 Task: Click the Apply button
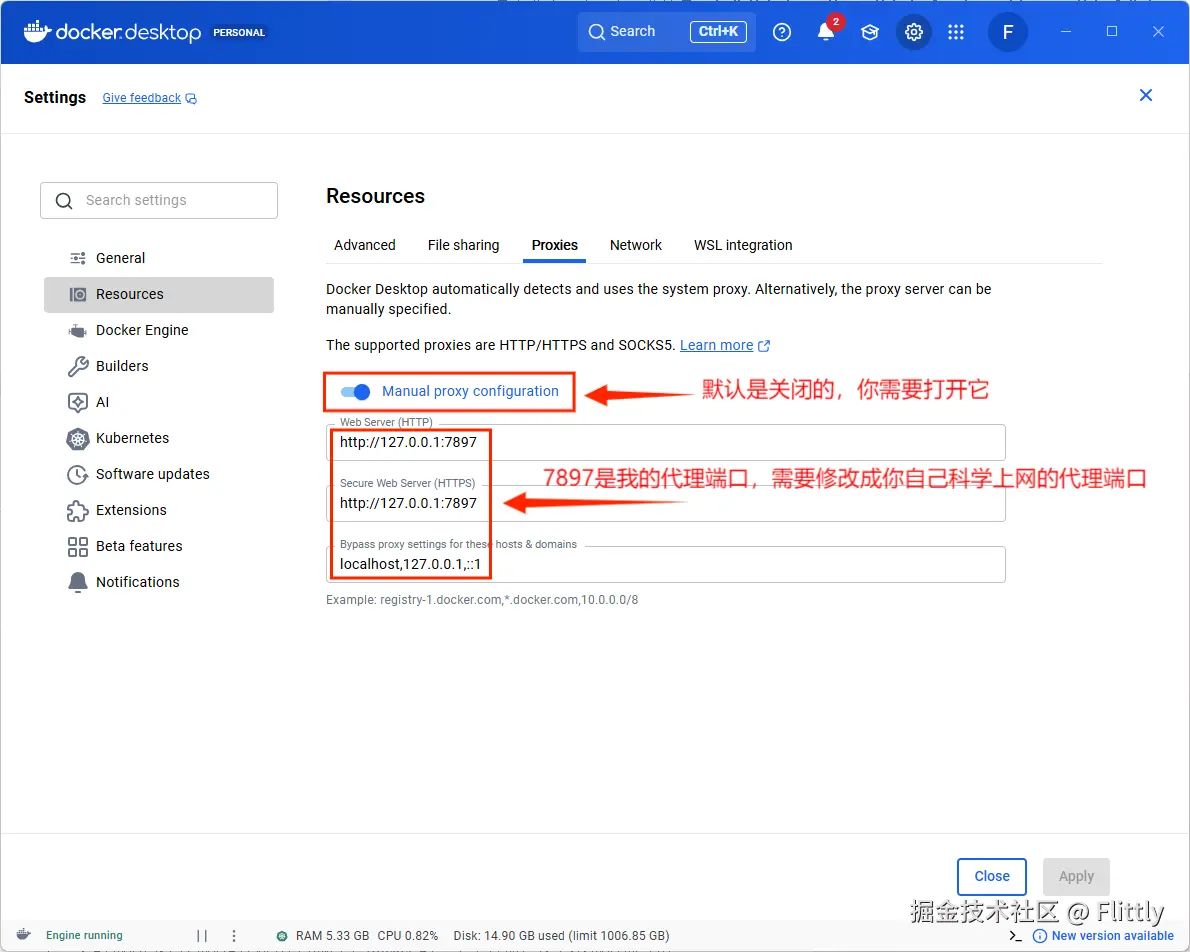(x=1076, y=876)
